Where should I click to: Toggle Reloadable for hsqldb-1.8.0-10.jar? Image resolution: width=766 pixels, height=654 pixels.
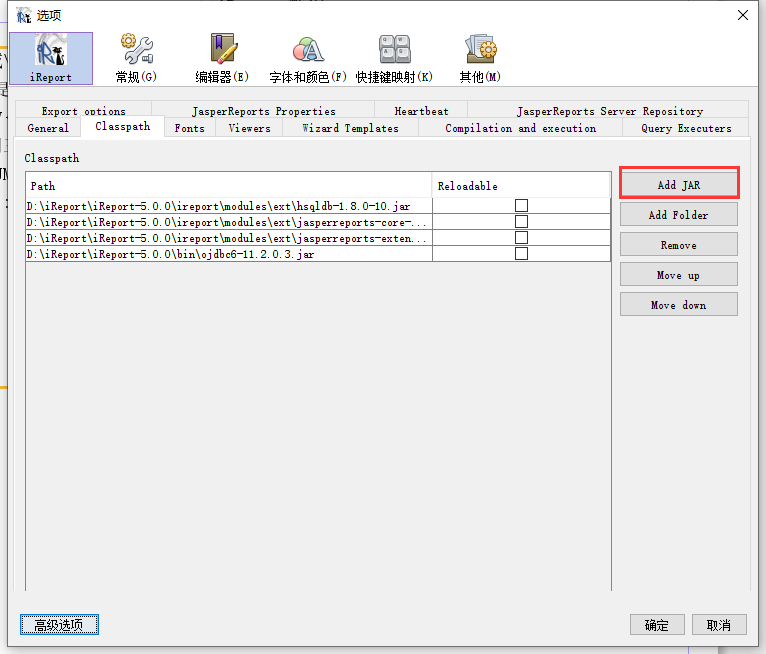521,206
